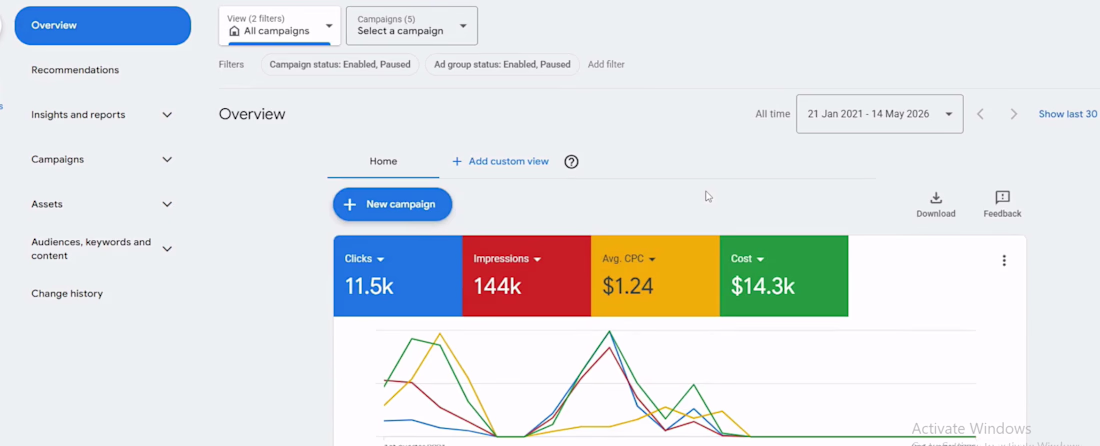This screenshot has height=446, width=1100.
Task: Click Show last 30 link
Action: coord(1068,114)
